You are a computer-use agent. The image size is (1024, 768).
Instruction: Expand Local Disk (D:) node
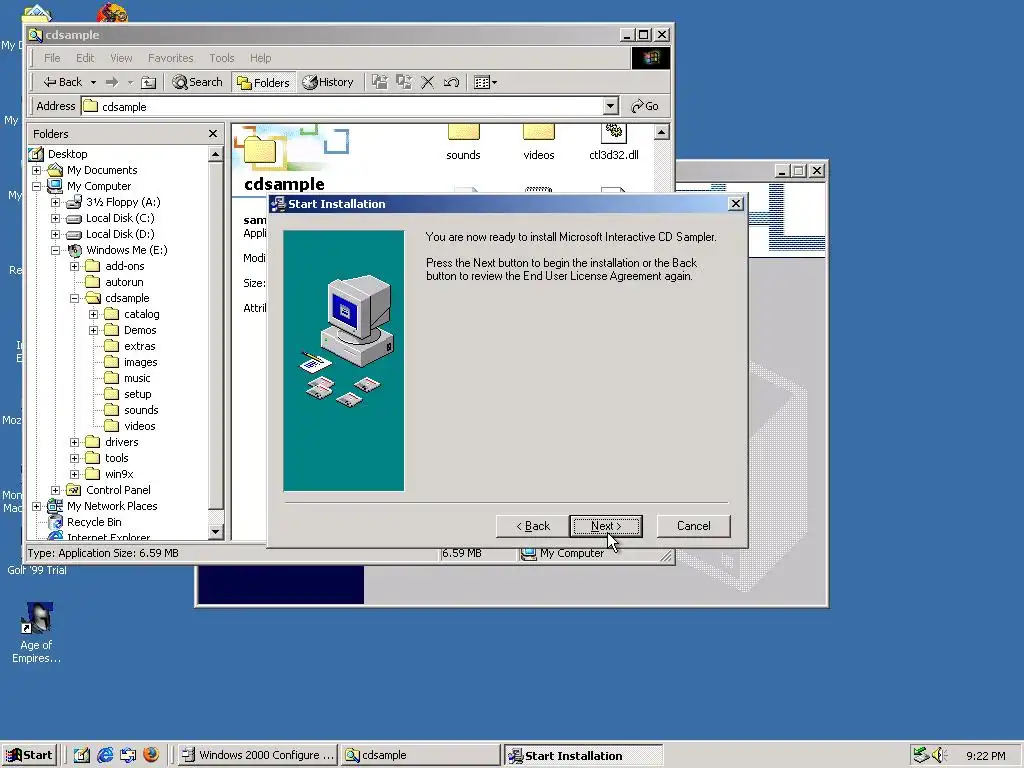click(x=56, y=234)
